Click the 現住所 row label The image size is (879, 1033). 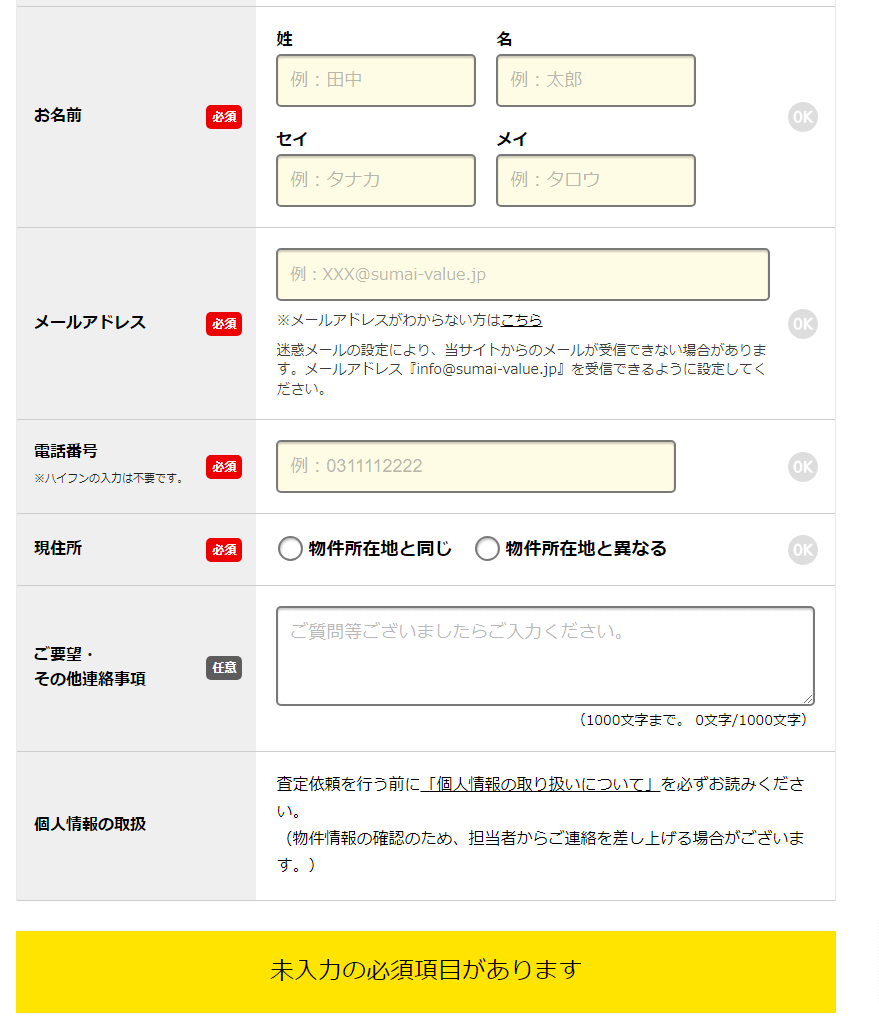(x=58, y=548)
